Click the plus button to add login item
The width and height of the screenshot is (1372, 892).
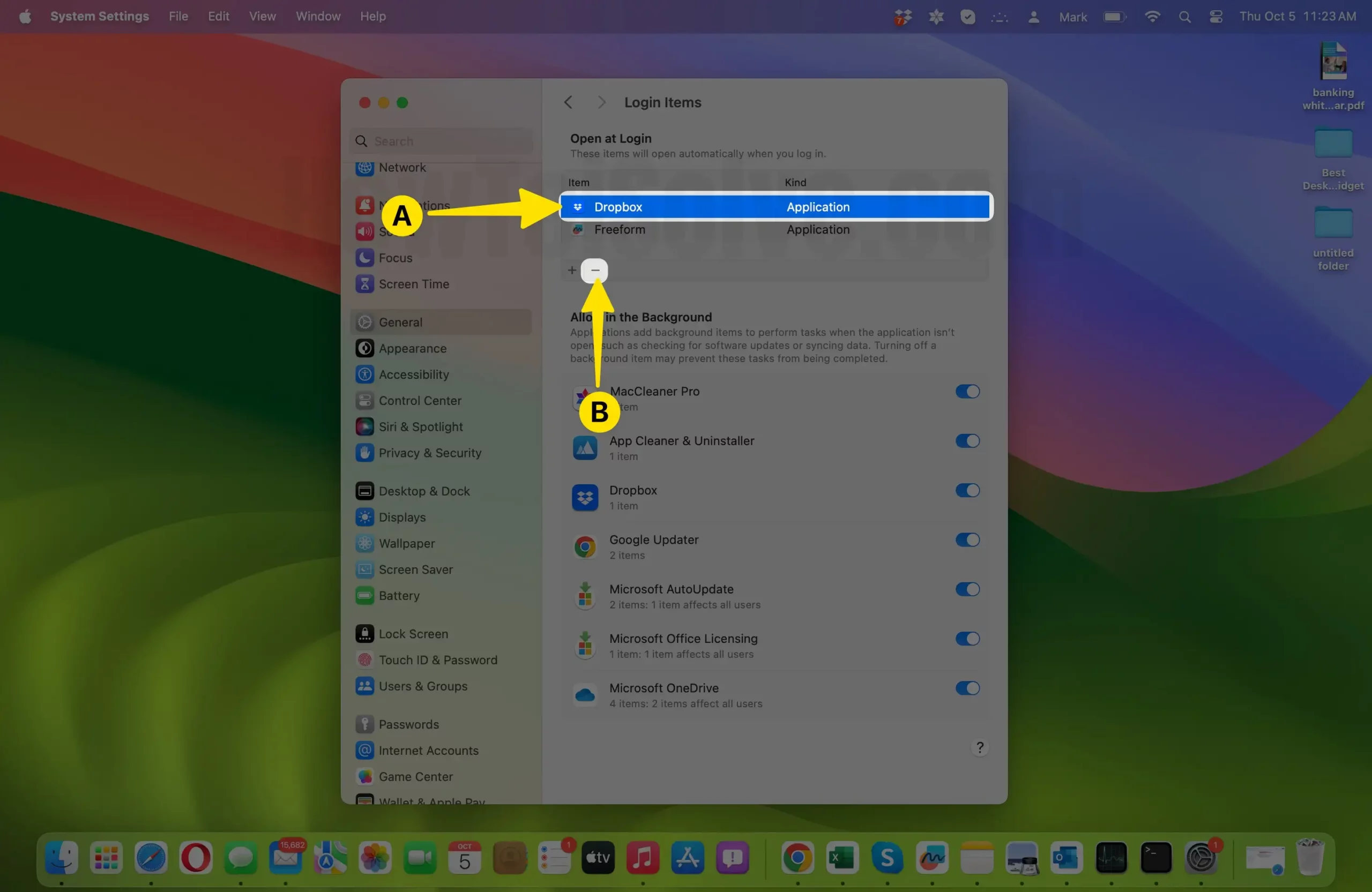(x=572, y=270)
